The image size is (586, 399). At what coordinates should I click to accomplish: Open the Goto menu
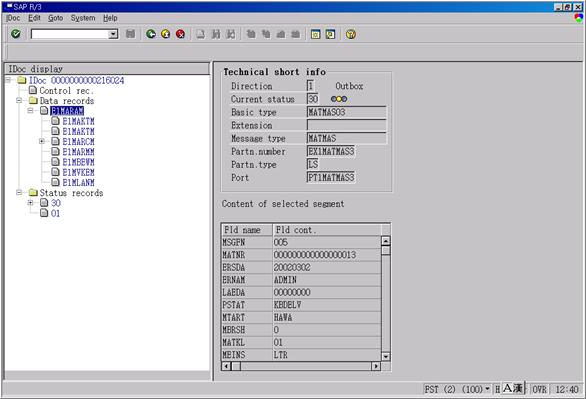(x=55, y=18)
